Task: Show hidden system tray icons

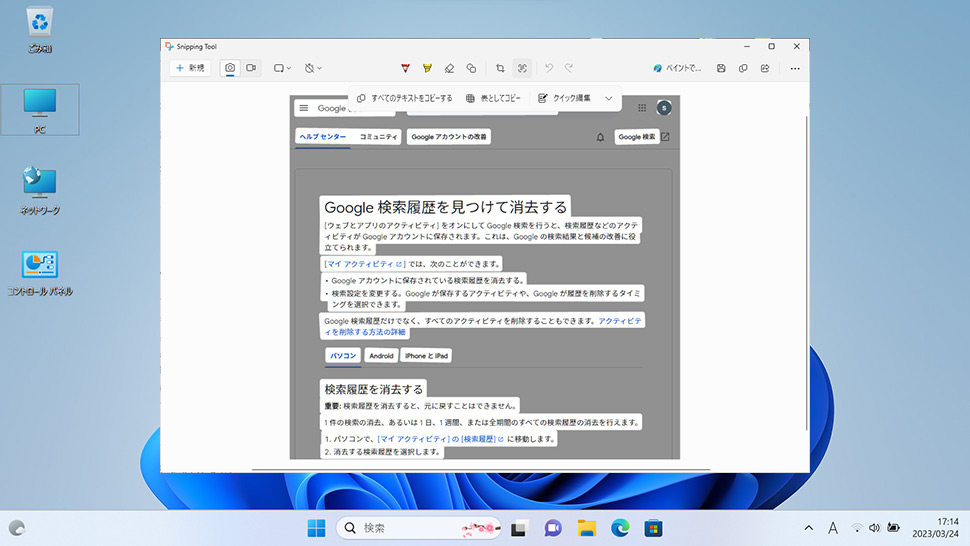Action: click(809, 528)
